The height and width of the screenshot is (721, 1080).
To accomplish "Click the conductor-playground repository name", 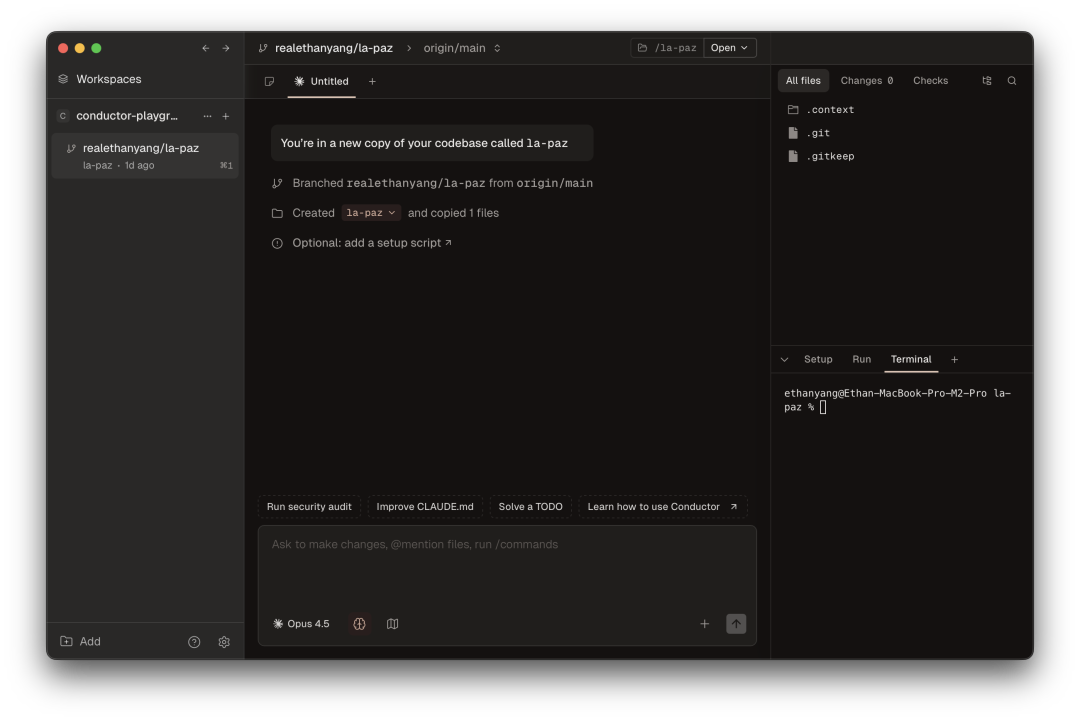I will pyautogui.click(x=127, y=116).
